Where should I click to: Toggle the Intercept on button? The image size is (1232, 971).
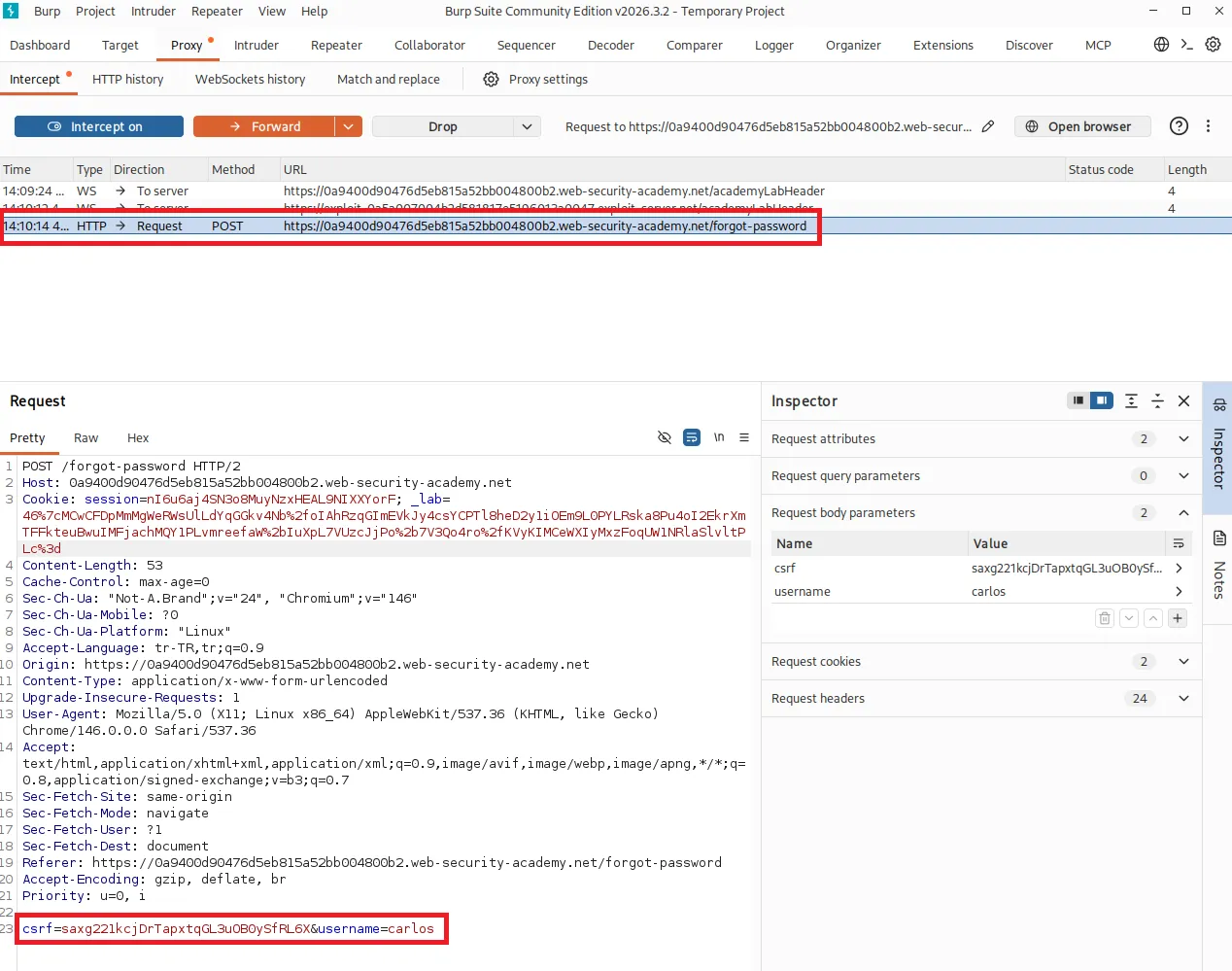[99, 126]
